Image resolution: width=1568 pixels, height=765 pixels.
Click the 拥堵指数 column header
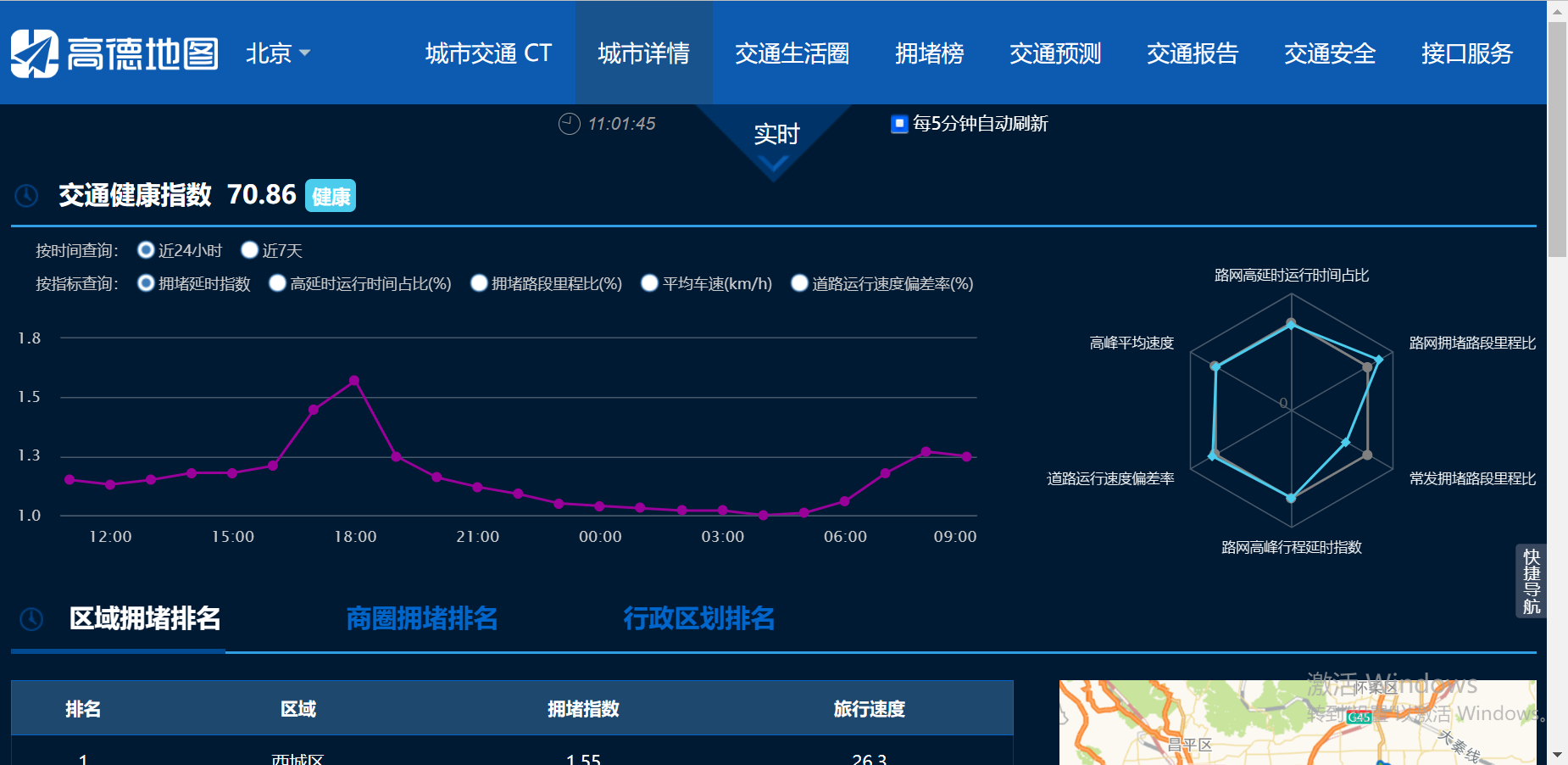[x=583, y=709]
